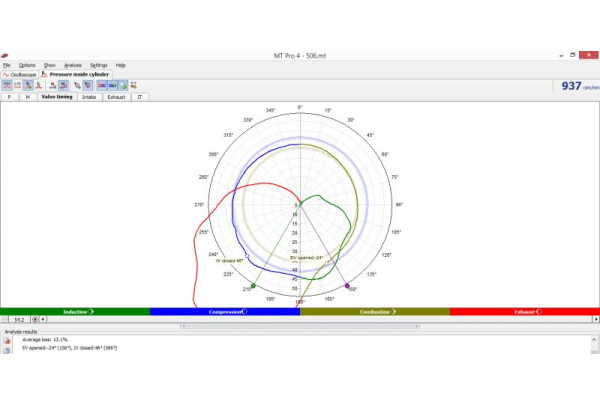Image resolution: width=600 pixels, height=405 pixels.
Task: Open the Analysis menu
Action: pyautogui.click(x=73, y=65)
